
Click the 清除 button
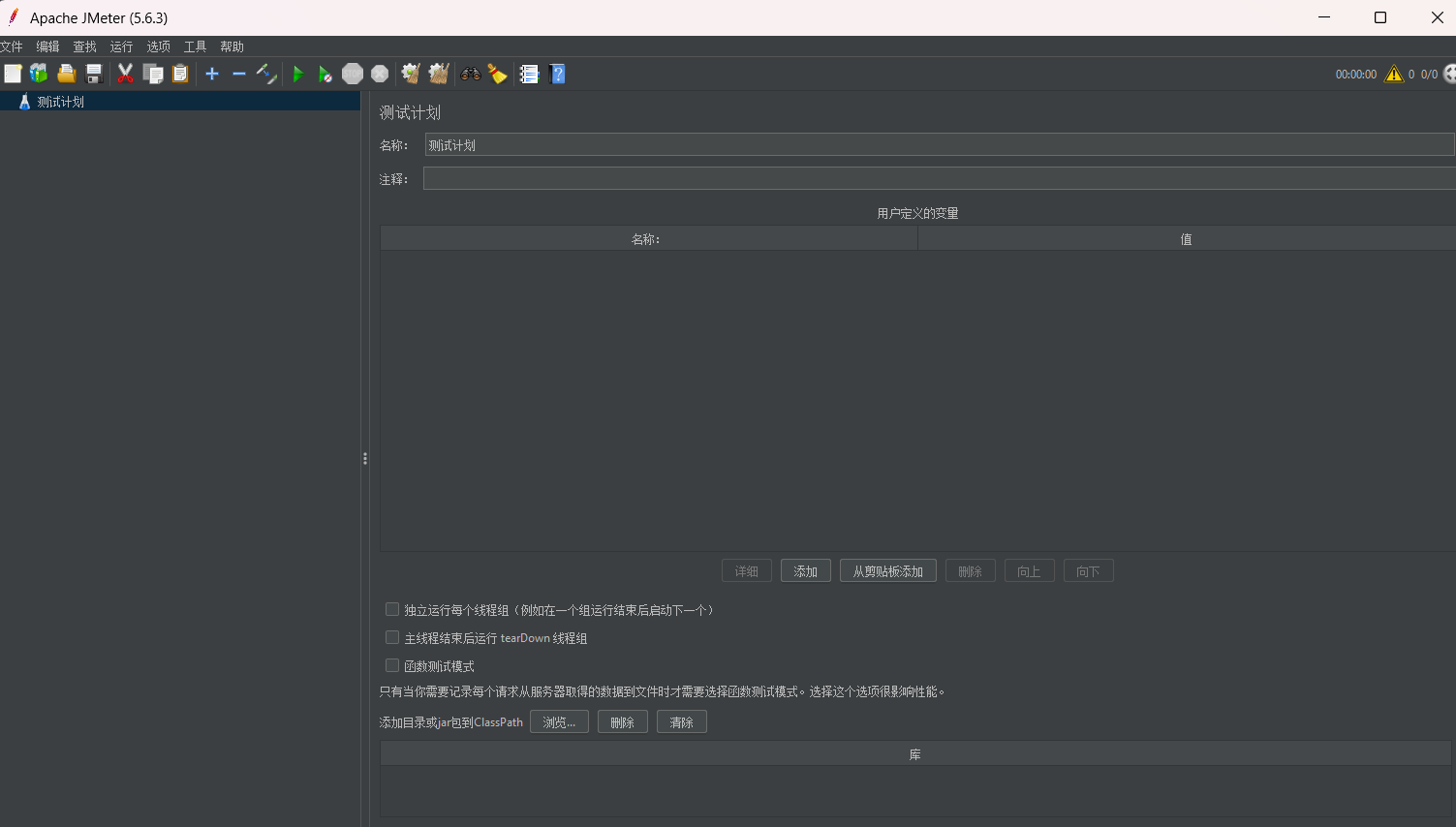[682, 722]
